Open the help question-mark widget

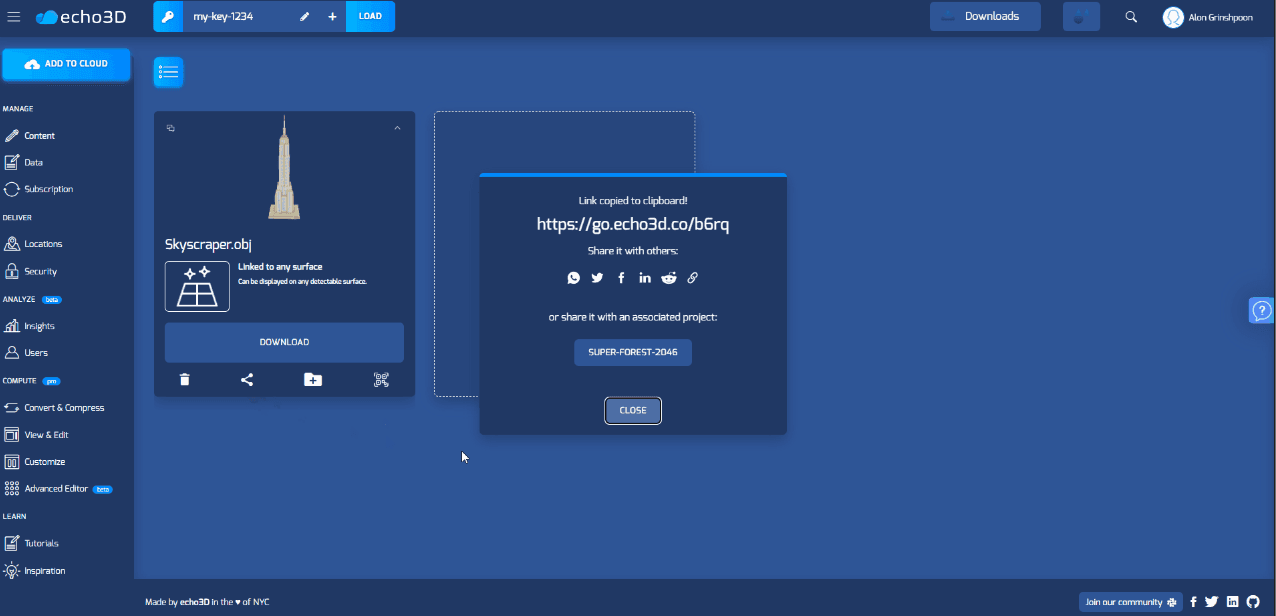(x=1262, y=311)
